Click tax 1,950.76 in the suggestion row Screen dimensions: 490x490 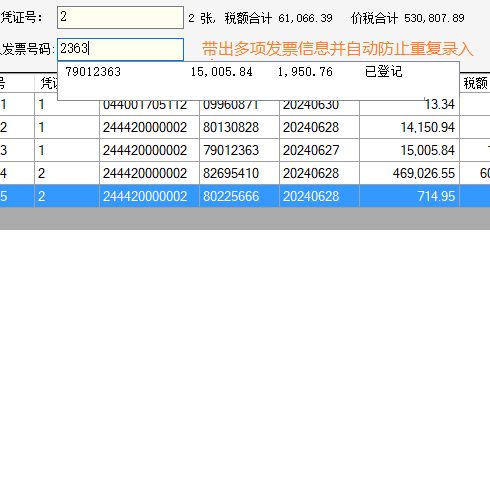click(x=305, y=72)
